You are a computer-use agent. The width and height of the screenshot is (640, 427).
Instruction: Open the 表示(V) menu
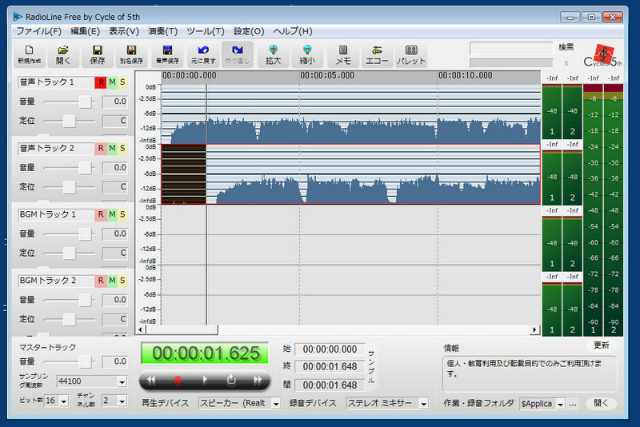(x=124, y=31)
